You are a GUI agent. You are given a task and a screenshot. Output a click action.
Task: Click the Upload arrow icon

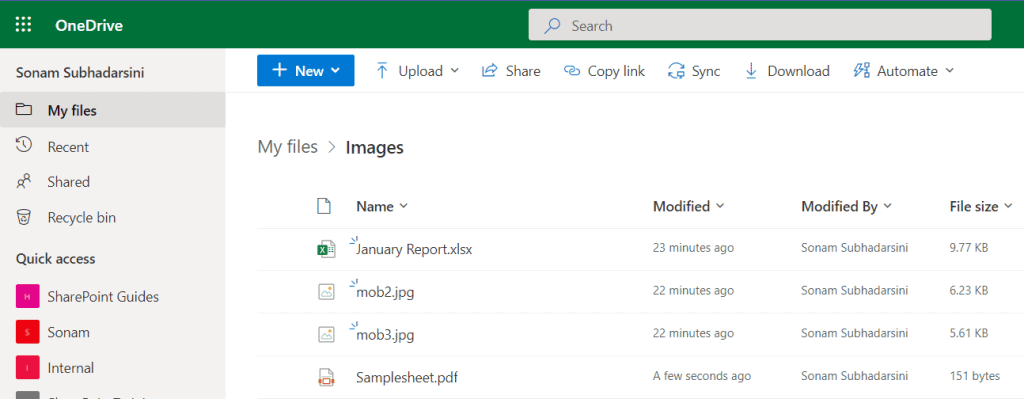tap(382, 71)
